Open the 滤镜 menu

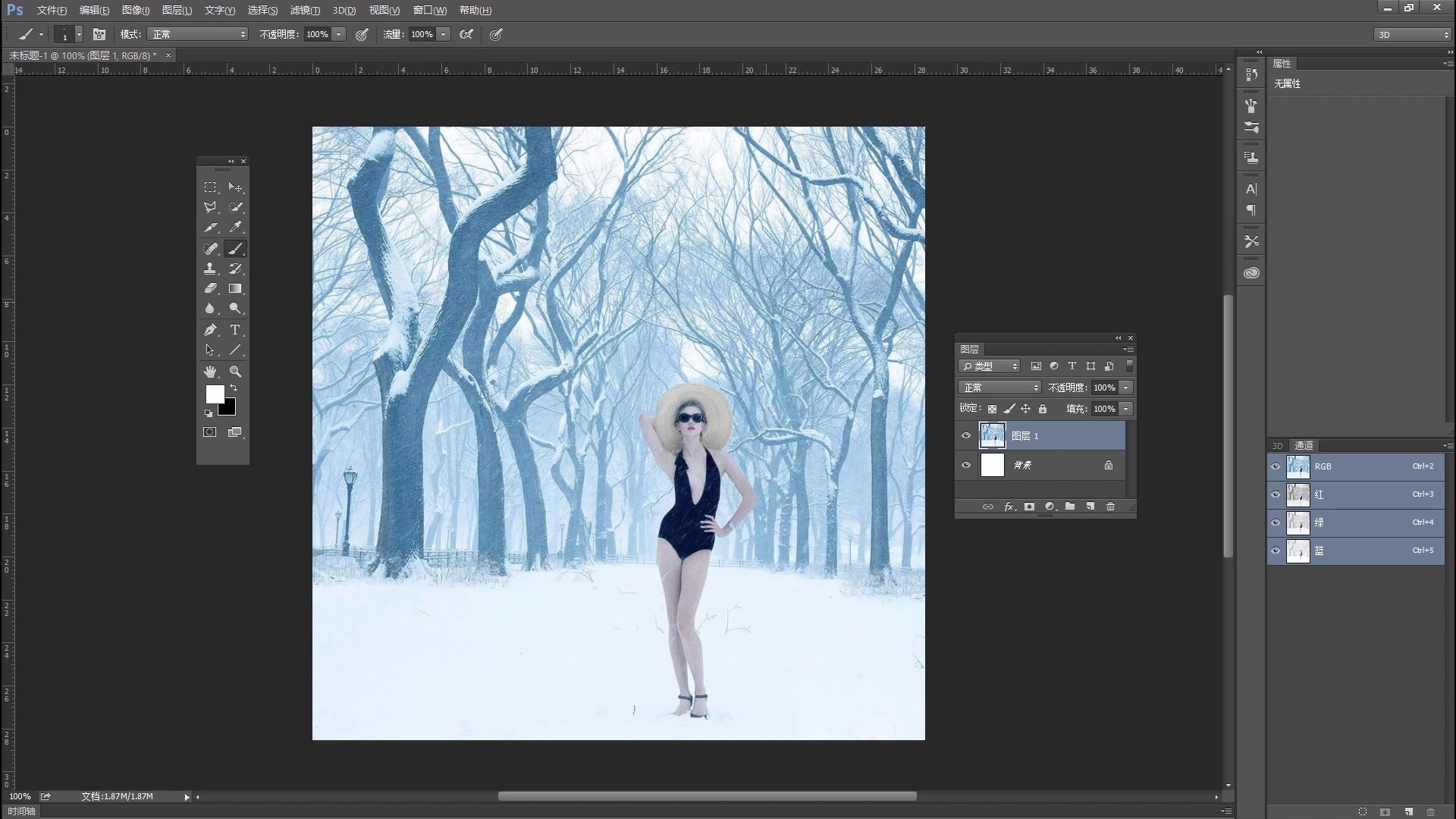[305, 10]
